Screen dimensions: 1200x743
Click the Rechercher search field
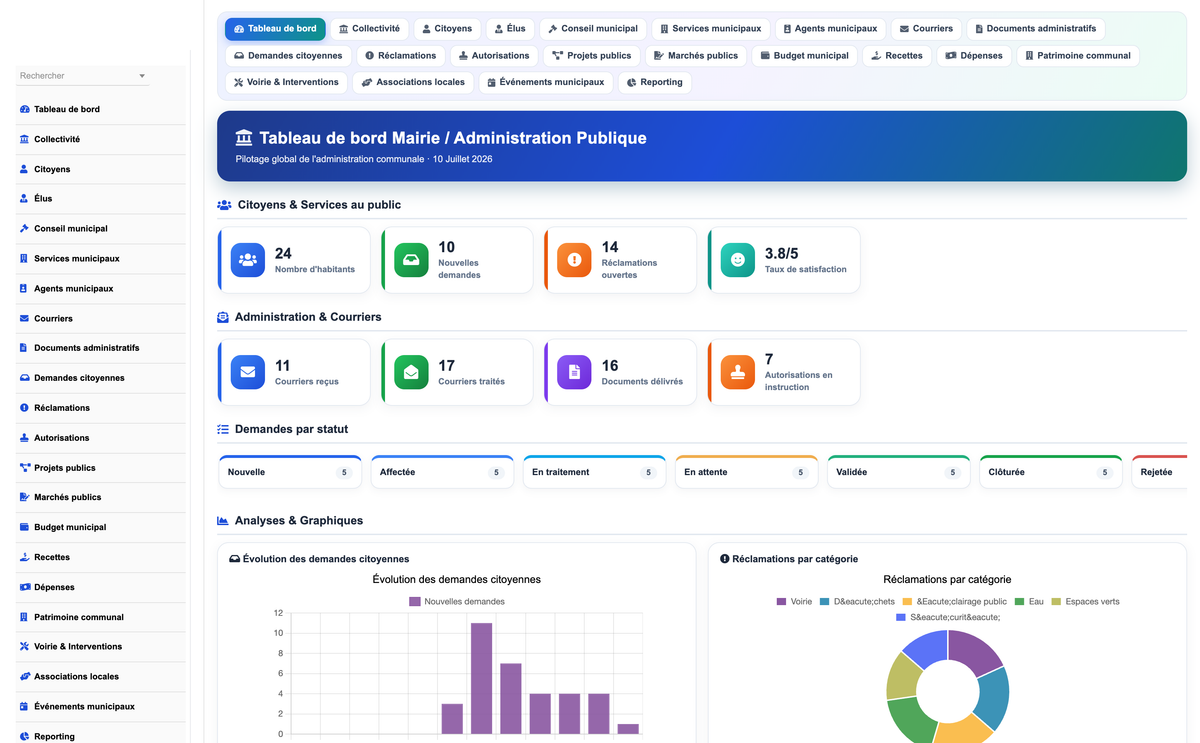[83, 76]
